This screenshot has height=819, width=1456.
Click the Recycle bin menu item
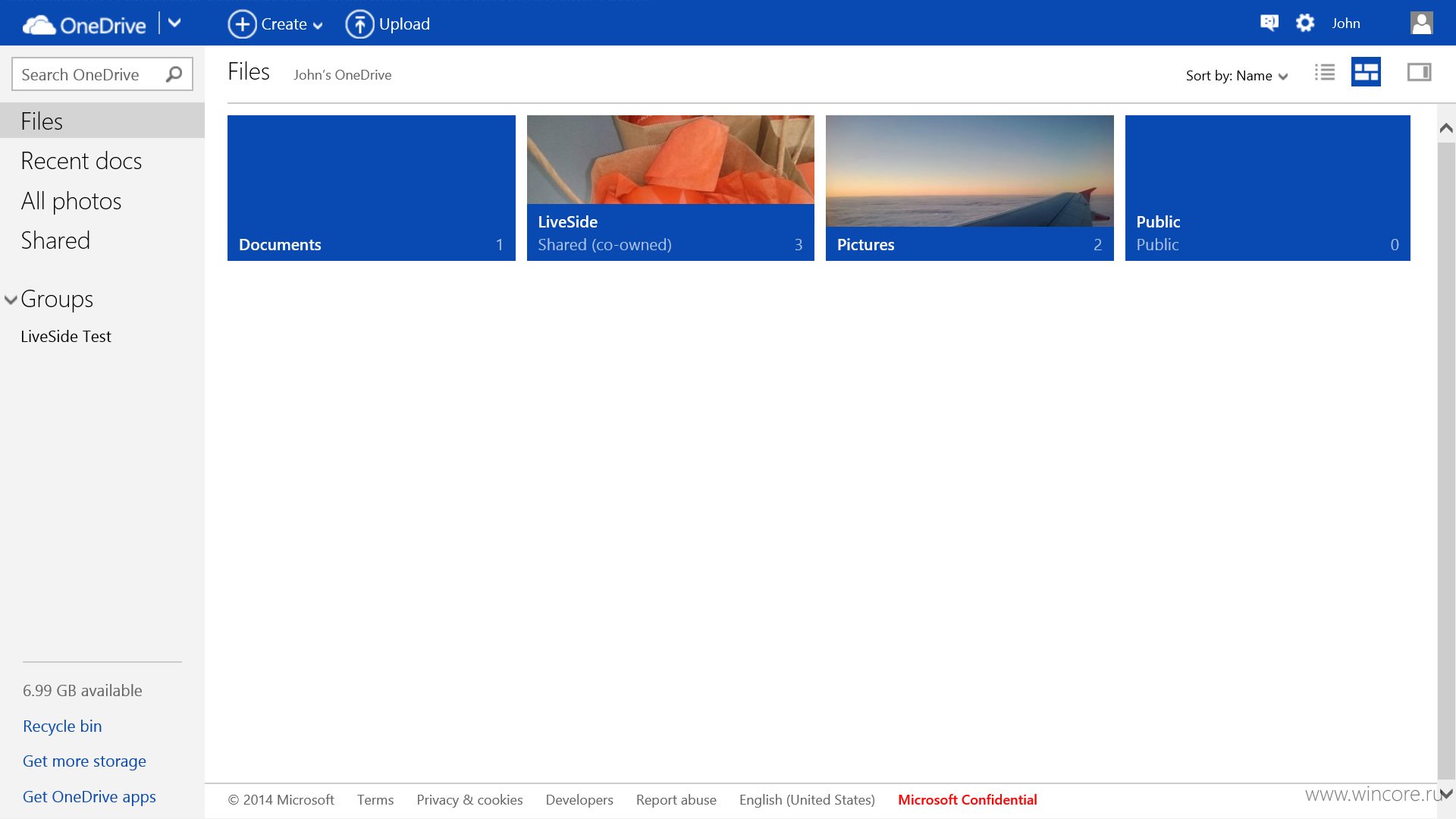[x=62, y=726]
